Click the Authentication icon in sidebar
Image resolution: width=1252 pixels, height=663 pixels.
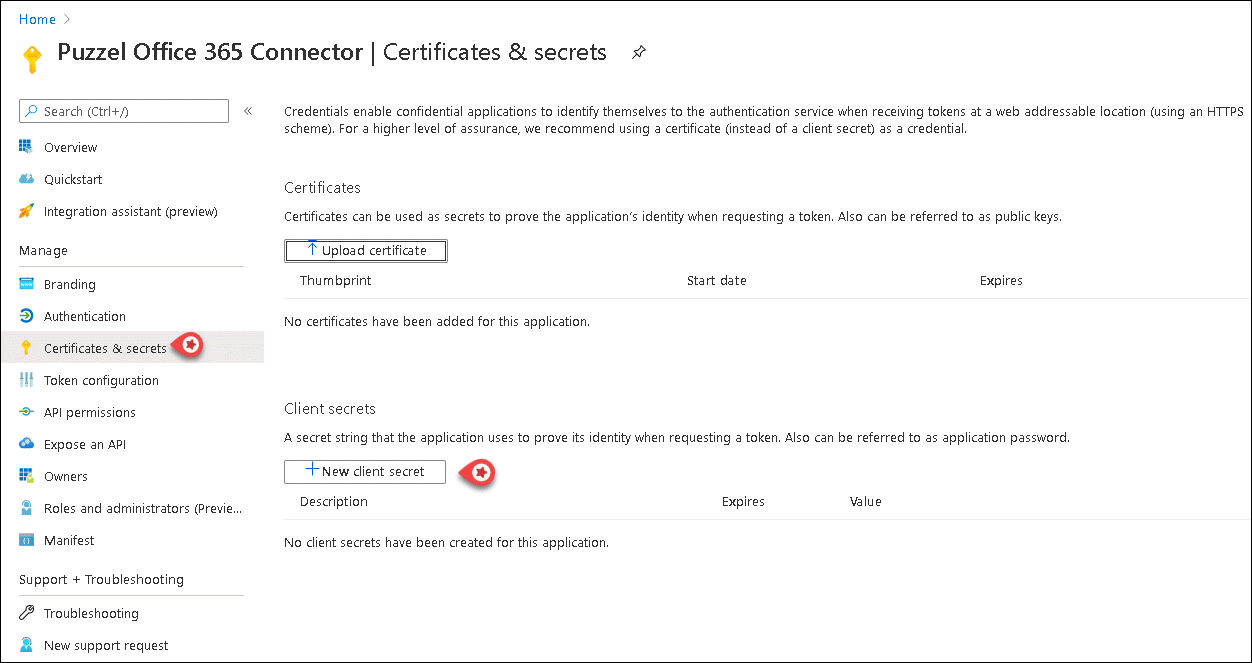[26, 316]
